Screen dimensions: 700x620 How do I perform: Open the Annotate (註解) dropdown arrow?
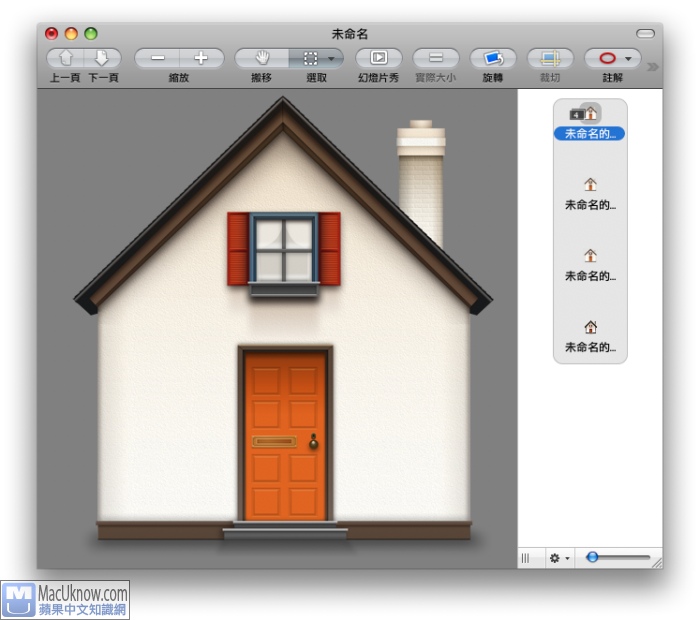(x=628, y=59)
